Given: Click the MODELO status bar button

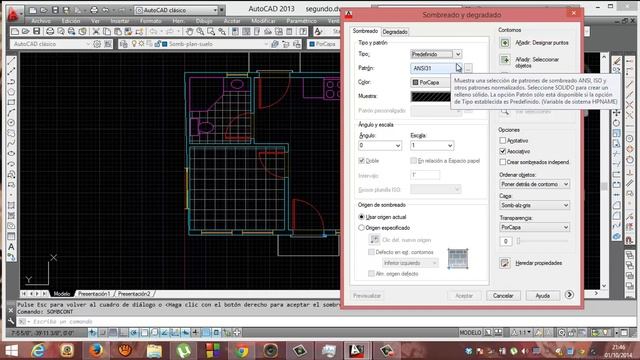Looking at the screenshot, I should (471, 333).
